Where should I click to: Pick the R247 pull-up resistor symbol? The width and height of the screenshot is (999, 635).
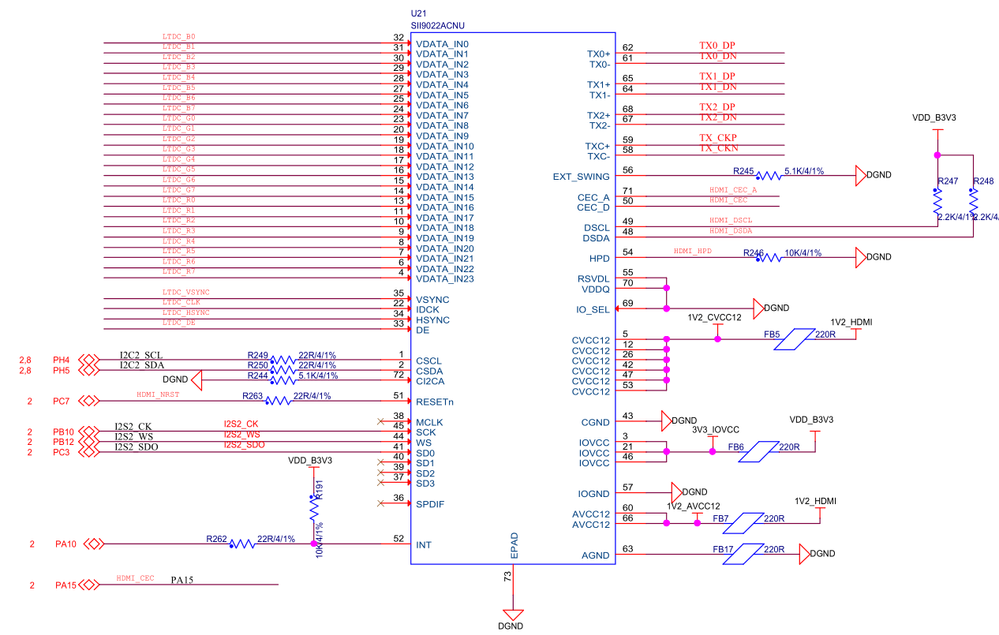pos(937,203)
